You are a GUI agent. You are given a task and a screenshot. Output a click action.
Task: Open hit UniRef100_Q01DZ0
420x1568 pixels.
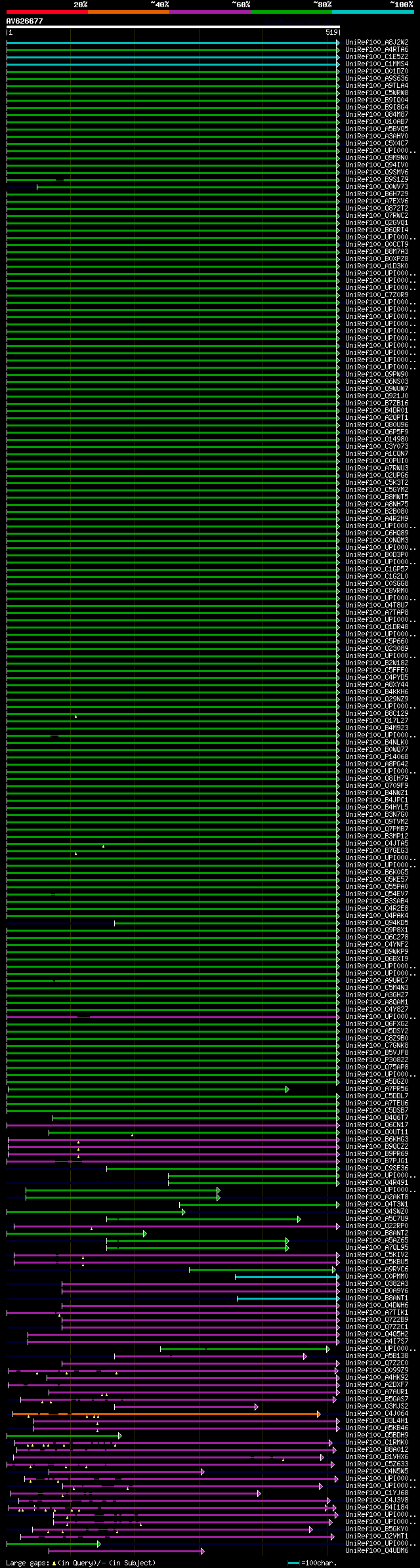(377, 72)
